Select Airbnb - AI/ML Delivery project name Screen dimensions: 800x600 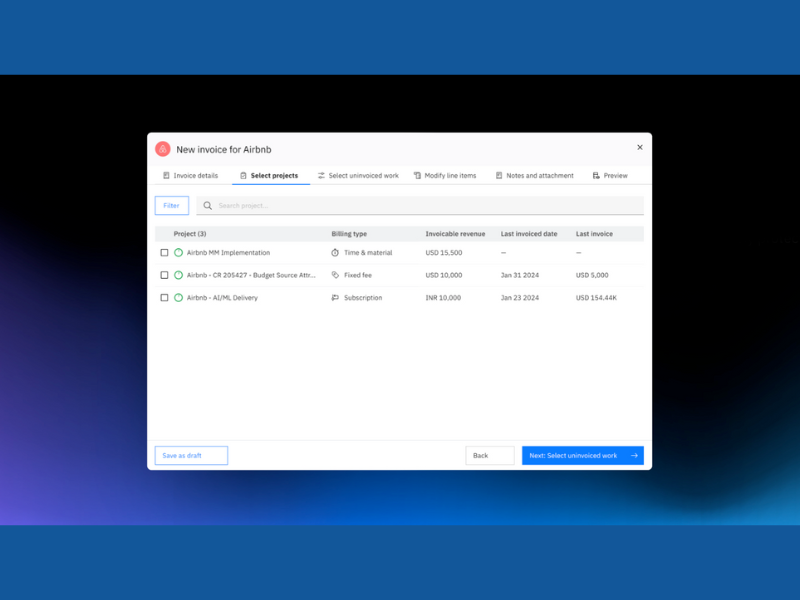point(222,297)
